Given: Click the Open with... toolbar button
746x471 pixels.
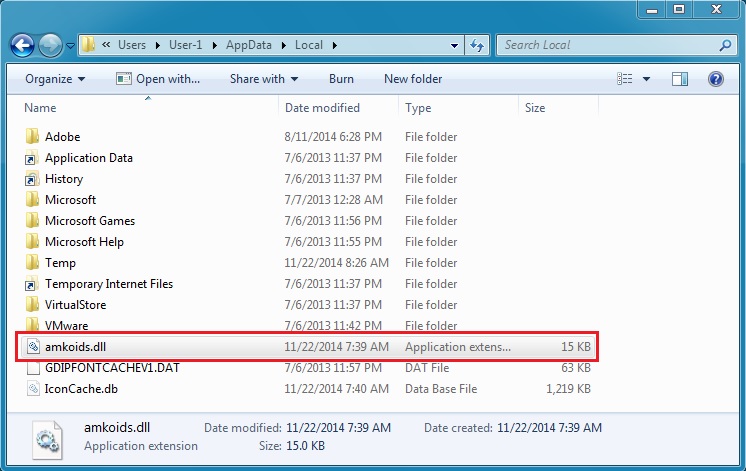Looking at the screenshot, I should tap(158, 79).
